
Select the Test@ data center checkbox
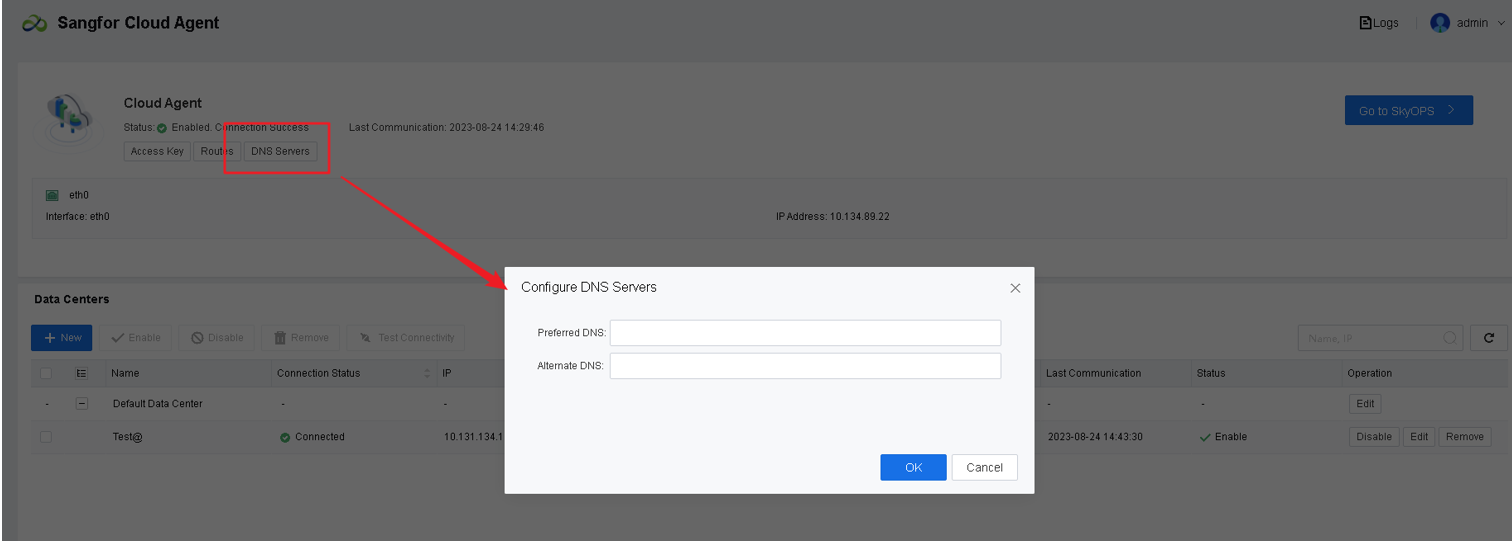46,437
